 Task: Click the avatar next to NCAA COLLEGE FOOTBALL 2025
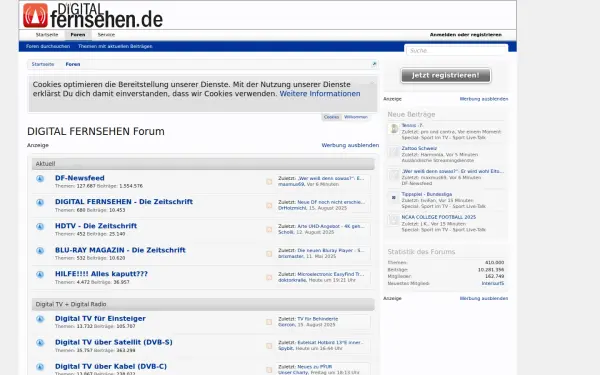[x=394, y=220]
